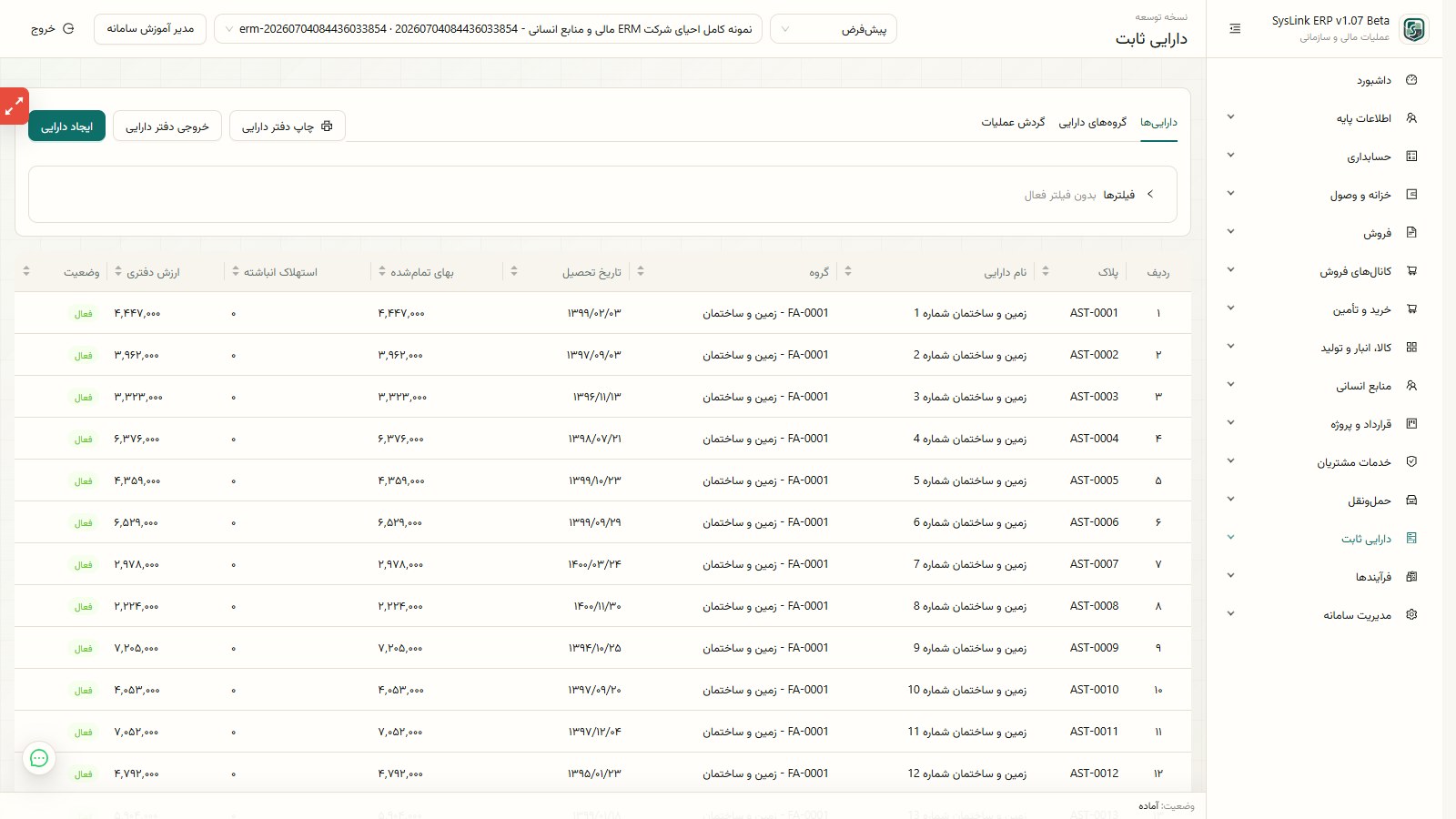Click the خروجی دفتر دارایی export button
Image resolution: width=1456 pixels, height=819 pixels.
[167, 126]
